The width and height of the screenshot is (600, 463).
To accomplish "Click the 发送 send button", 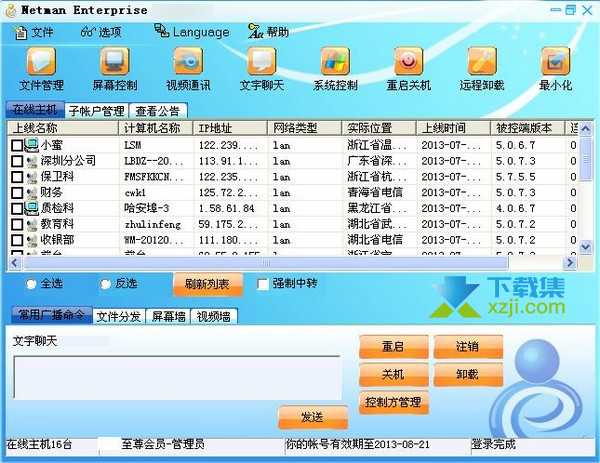I will pos(313,417).
